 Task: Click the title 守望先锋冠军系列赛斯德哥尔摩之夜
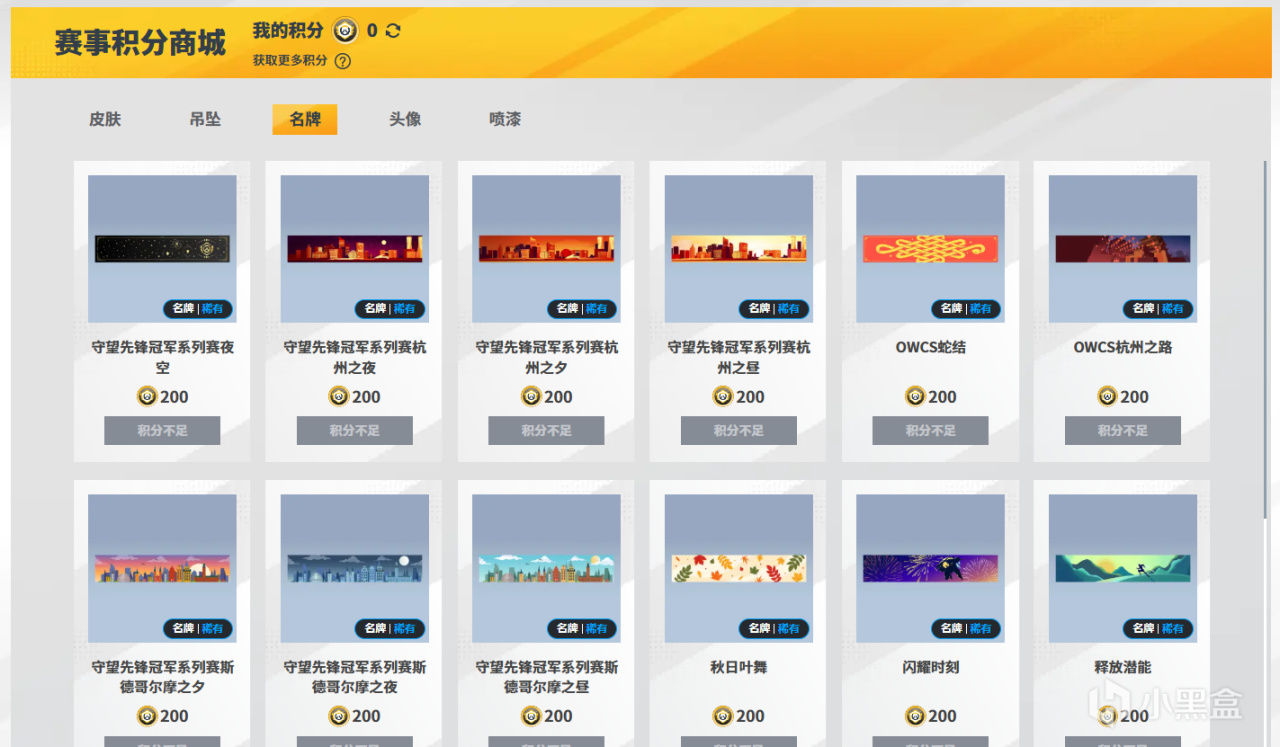coord(355,677)
